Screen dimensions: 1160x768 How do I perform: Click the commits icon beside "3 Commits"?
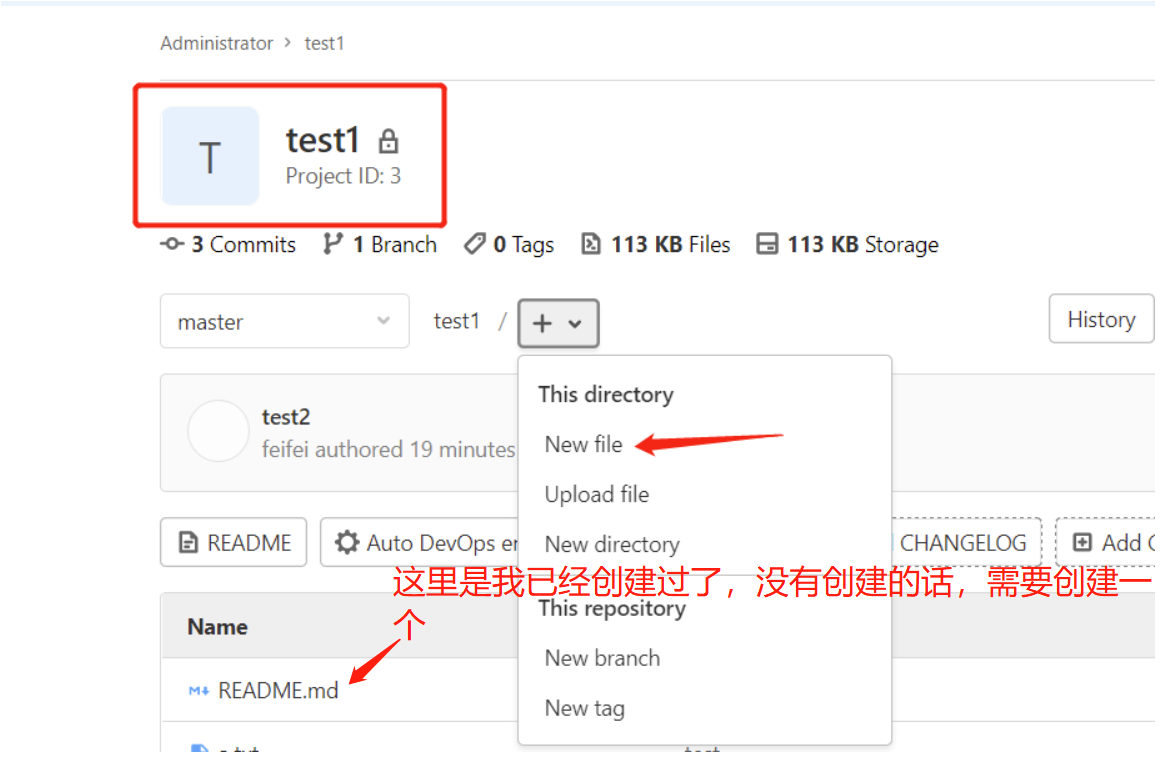coord(174,243)
